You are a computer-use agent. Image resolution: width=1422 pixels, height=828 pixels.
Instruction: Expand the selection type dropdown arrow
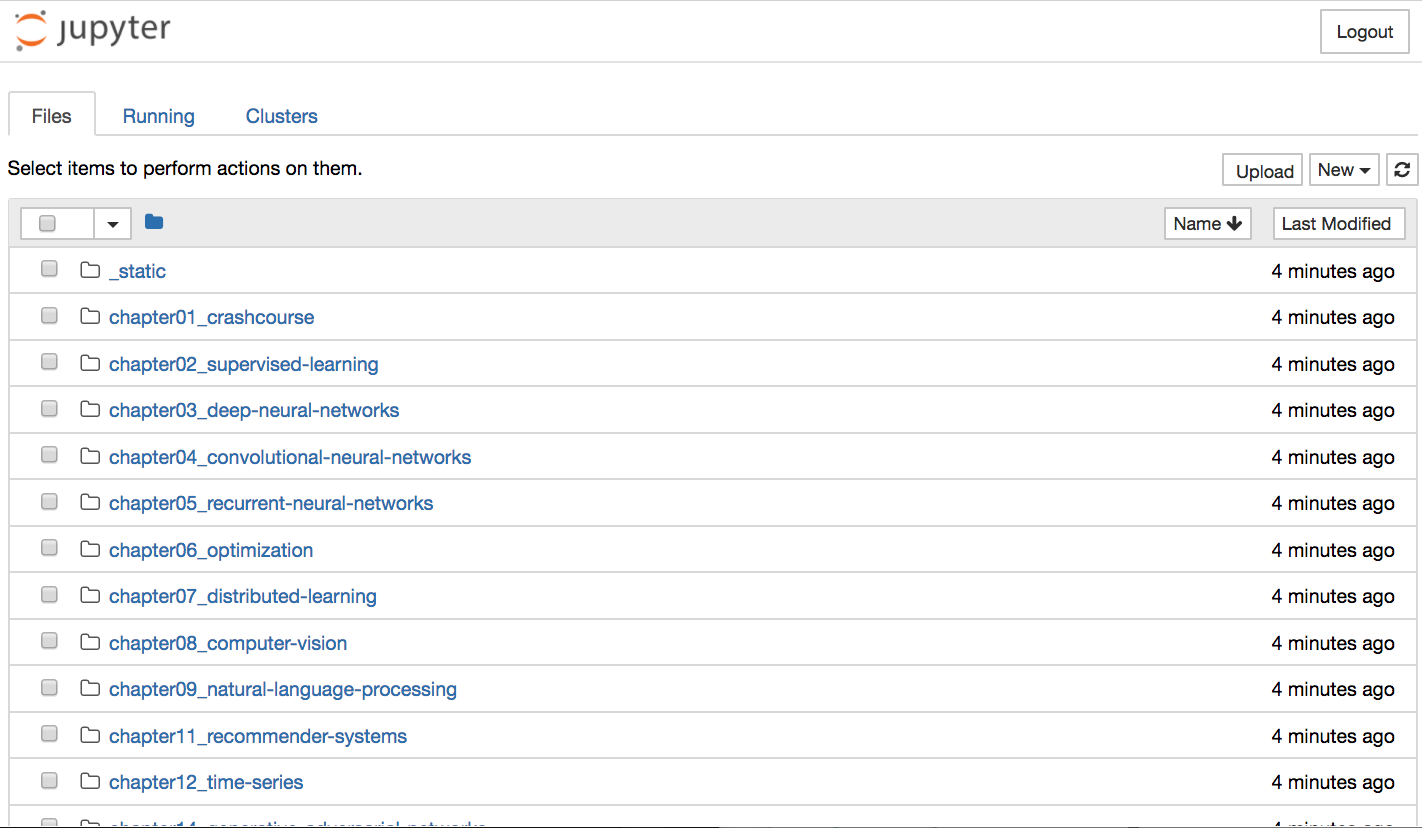point(113,224)
